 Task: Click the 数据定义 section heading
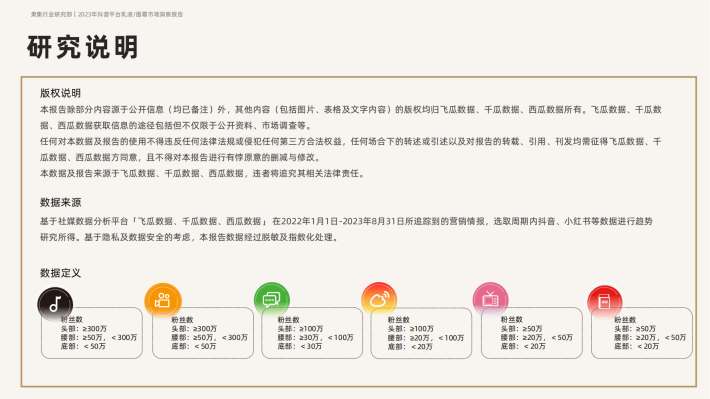coord(60,273)
